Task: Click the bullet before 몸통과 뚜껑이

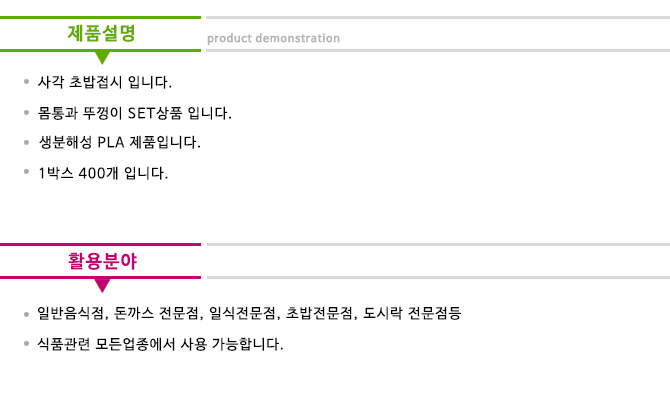Action: 26,112
